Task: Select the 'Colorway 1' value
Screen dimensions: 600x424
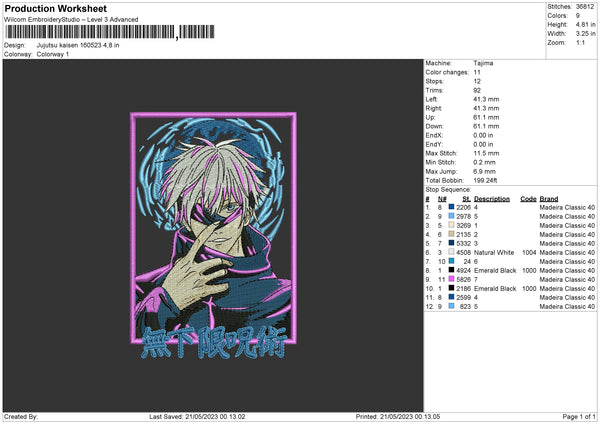Action: pos(53,54)
